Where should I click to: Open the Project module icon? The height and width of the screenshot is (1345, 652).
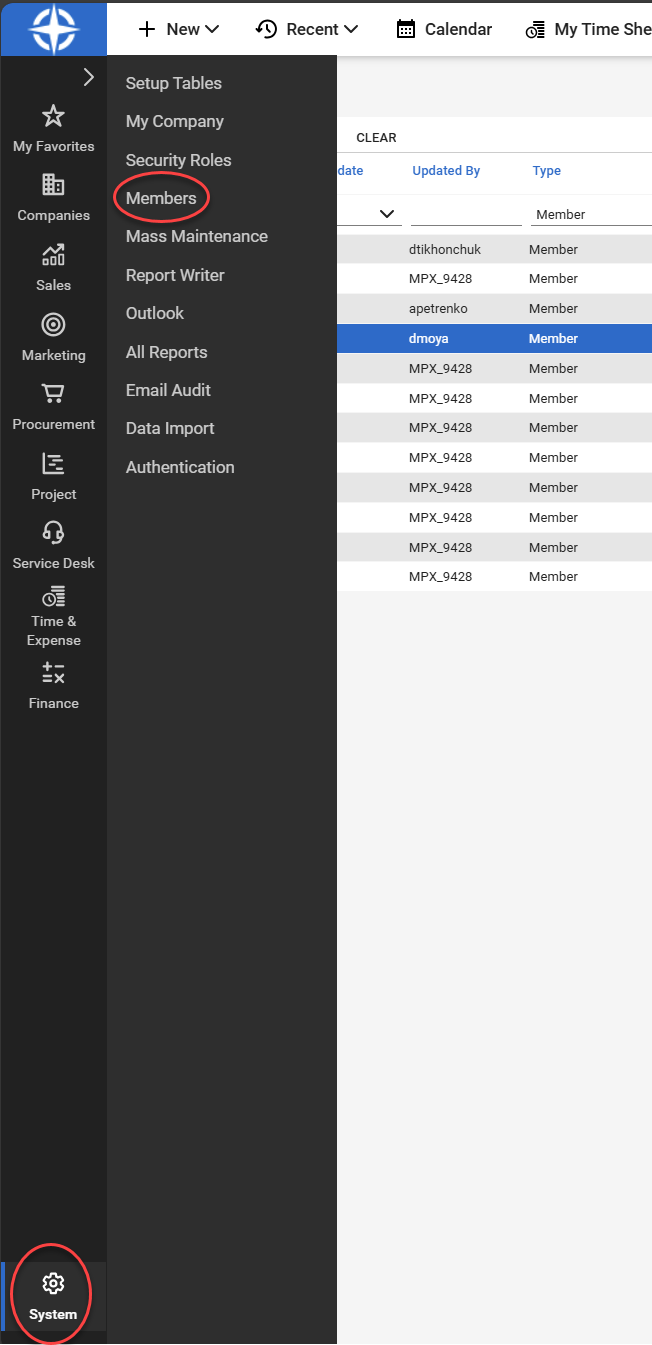click(x=53, y=464)
